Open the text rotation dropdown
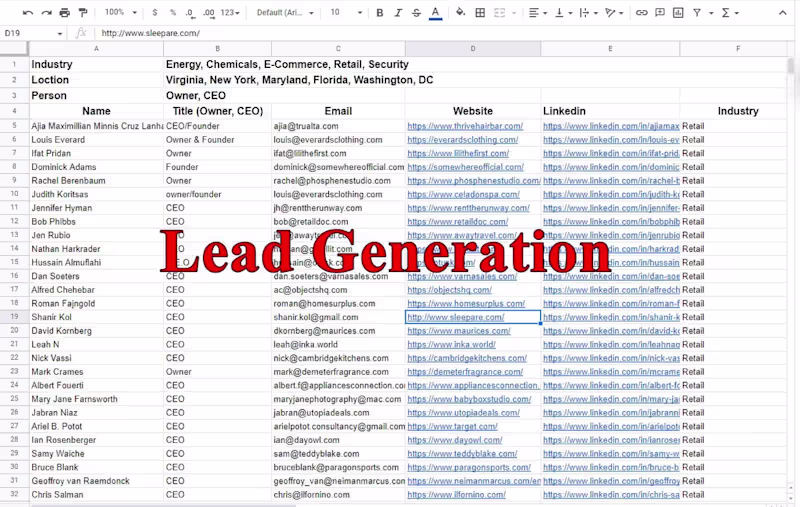This screenshot has height=507, width=800. click(614, 13)
